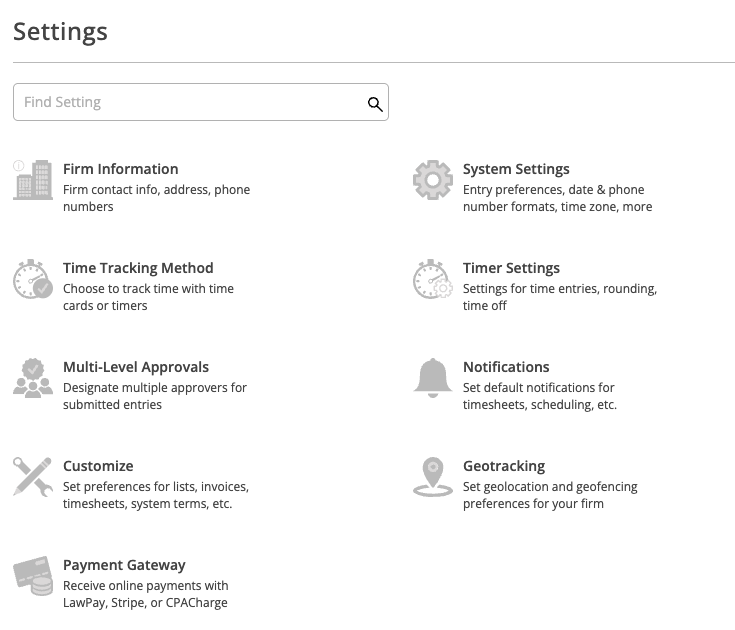Open the Customize settings link

tap(98, 466)
